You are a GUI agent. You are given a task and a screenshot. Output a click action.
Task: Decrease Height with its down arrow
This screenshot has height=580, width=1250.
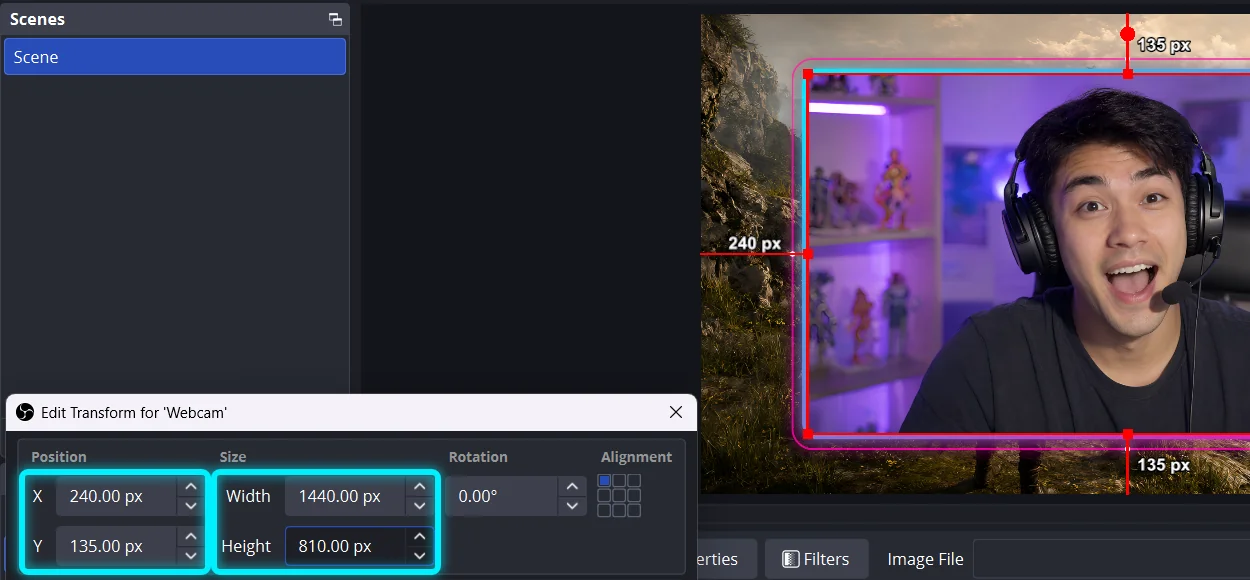[x=419, y=555]
